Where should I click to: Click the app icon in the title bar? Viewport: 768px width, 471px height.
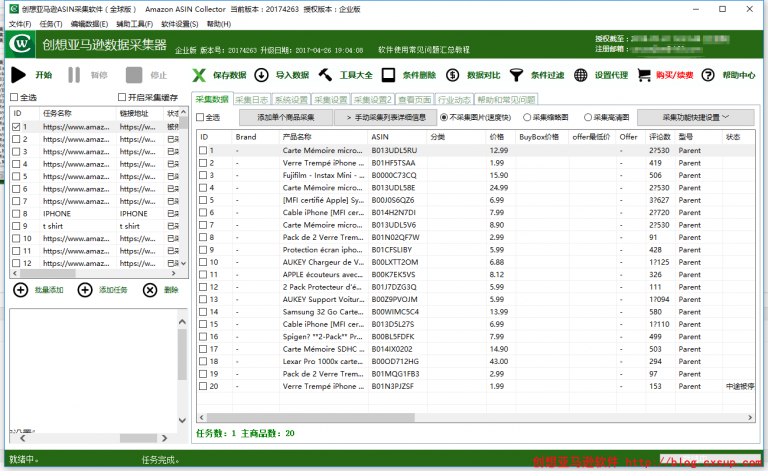[14, 9]
